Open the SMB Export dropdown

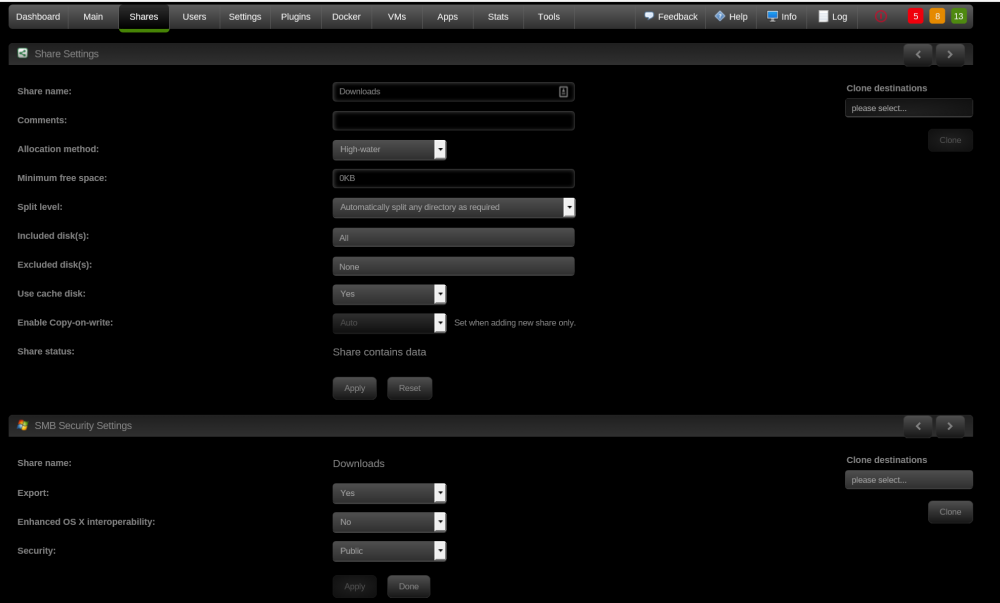coord(389,493)
